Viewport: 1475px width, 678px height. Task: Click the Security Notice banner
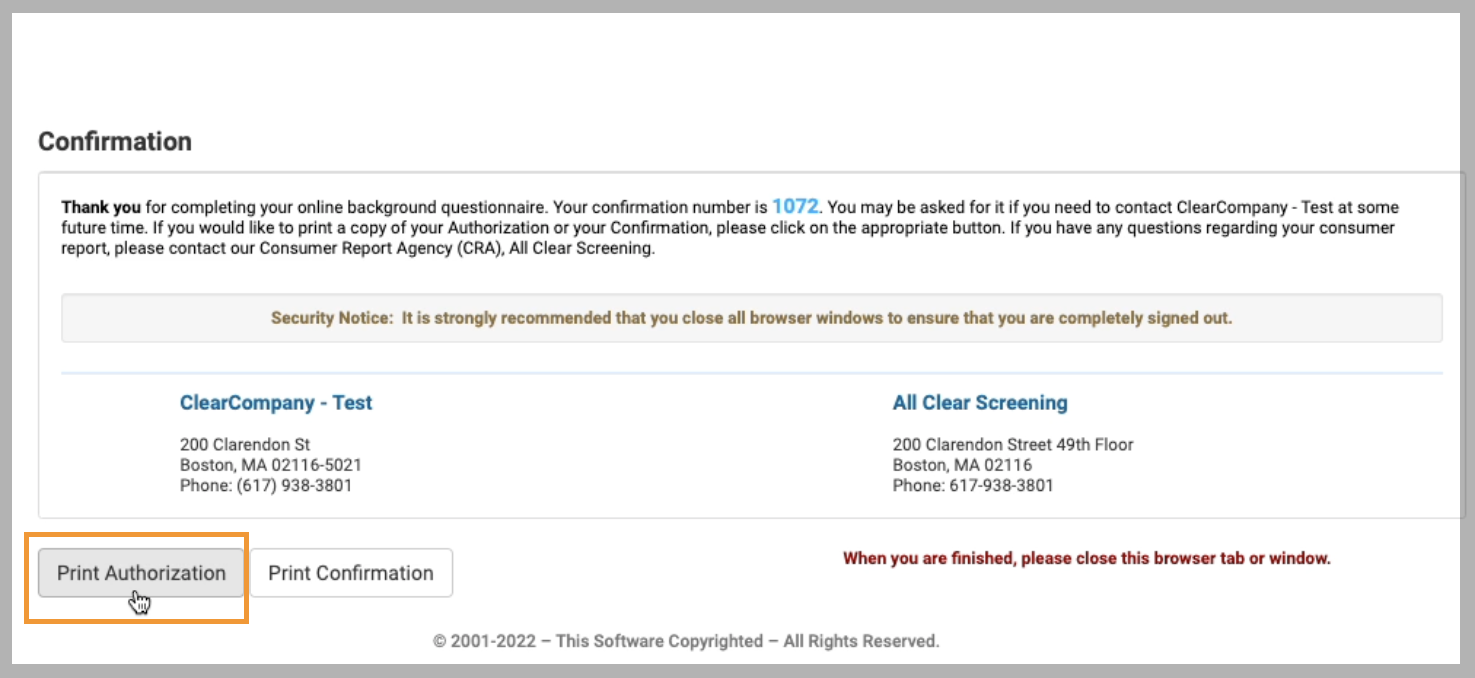tap(752, 318)
